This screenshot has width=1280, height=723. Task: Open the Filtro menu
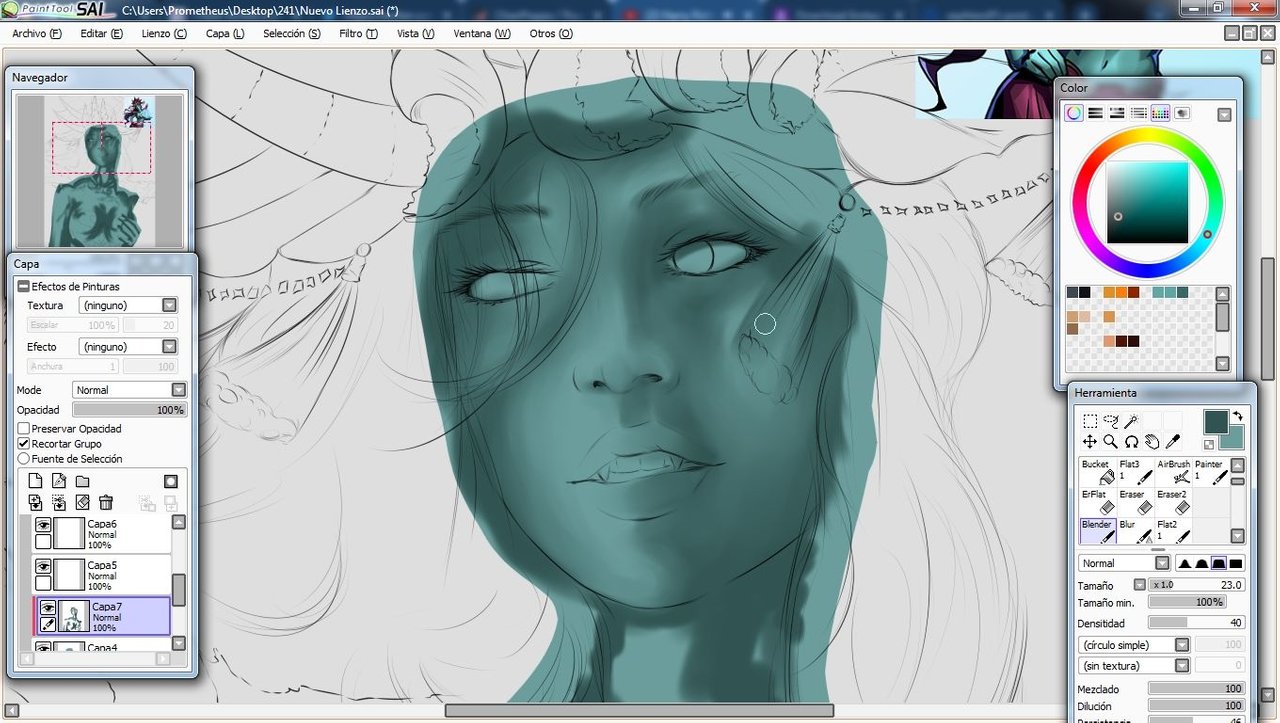(358, 33)
